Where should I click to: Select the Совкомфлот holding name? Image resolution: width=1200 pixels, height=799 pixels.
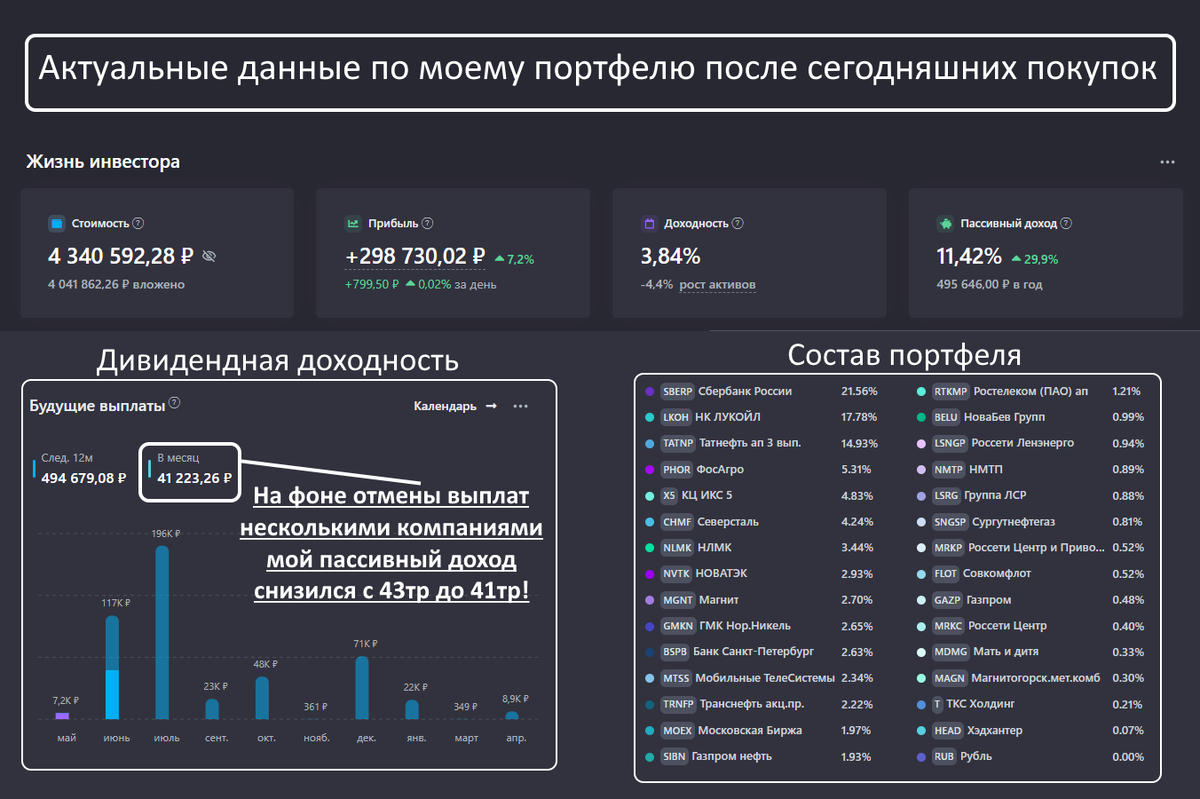997,573
